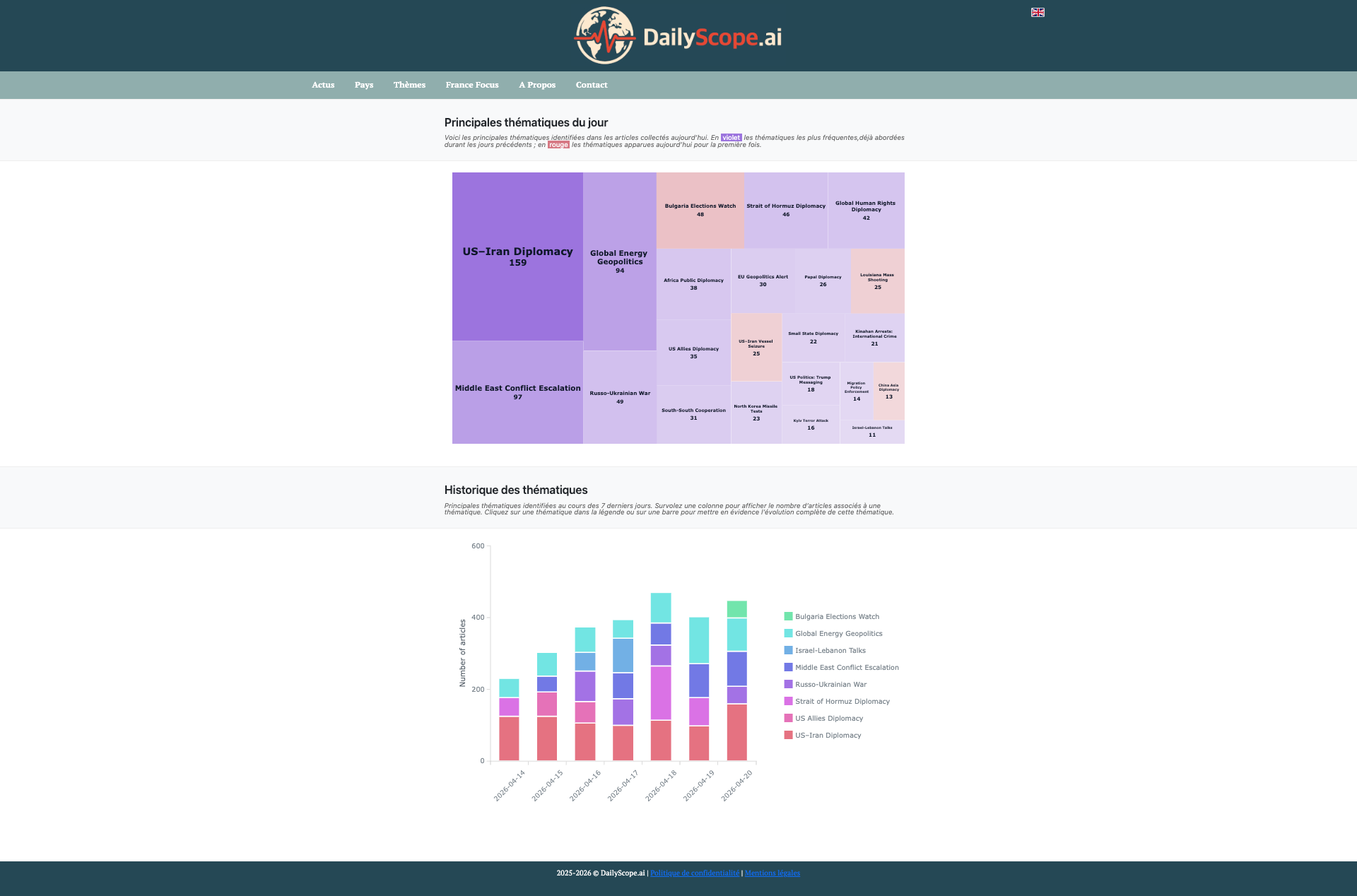This screenshot has height=896, width=1357.
Task: Click the Russo-Ukrainian War legend color swatch
Action: click(x=788, y=685)
